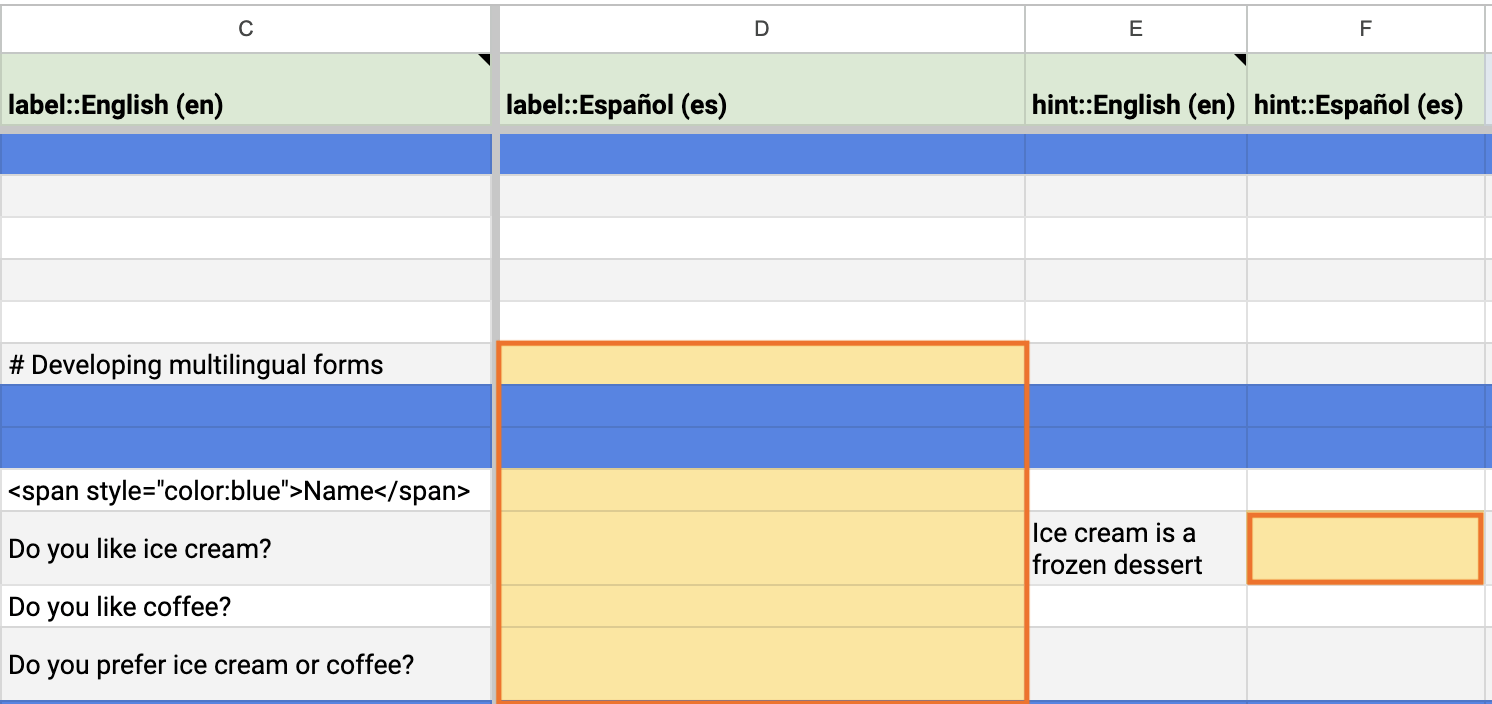
Task: Select 'Do you prefer ice cream or coffee?' cell
Action: pyautogui.click(x=246, y=664)
